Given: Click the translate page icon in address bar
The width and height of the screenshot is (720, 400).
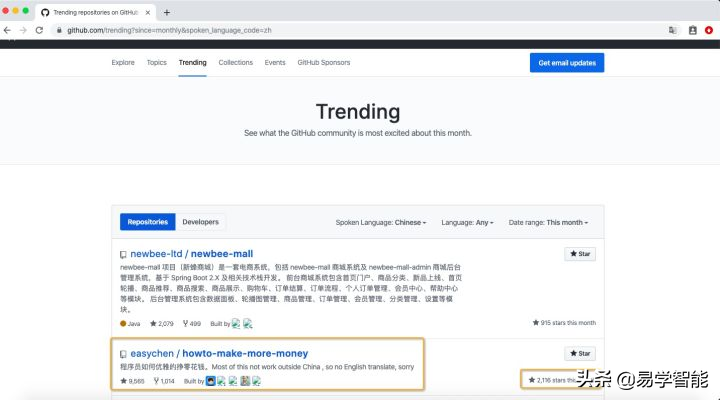Looking at the screenshot, I should (x=672, y=30).
